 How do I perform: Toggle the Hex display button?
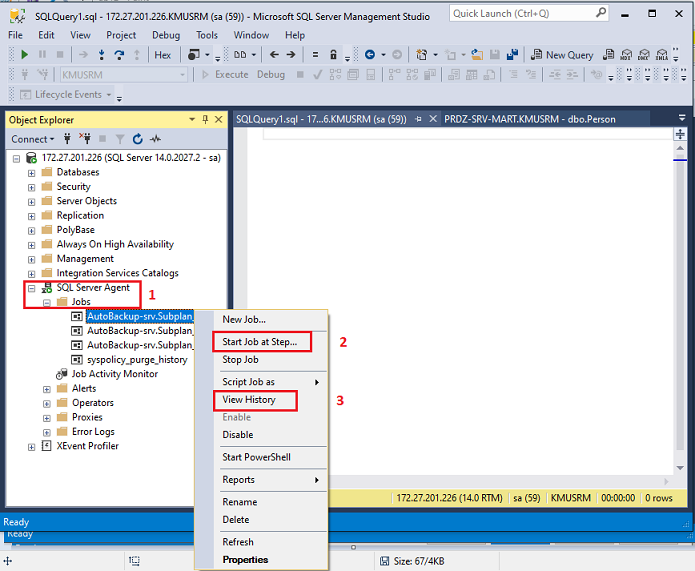pyautogui.click(x=162, y=55)
